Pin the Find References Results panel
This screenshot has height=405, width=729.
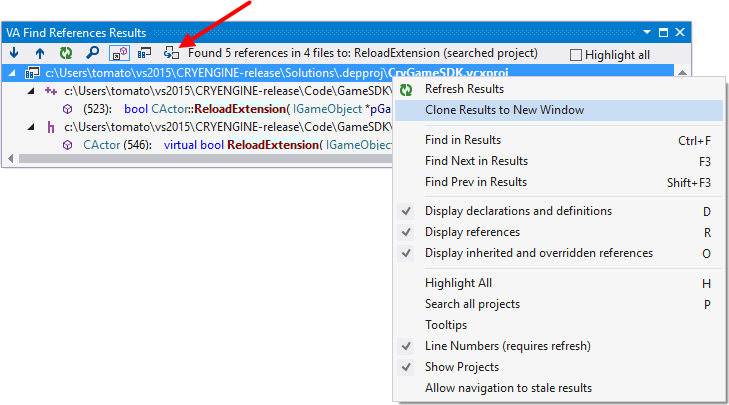pyautogui.click(x=663, y=33)
